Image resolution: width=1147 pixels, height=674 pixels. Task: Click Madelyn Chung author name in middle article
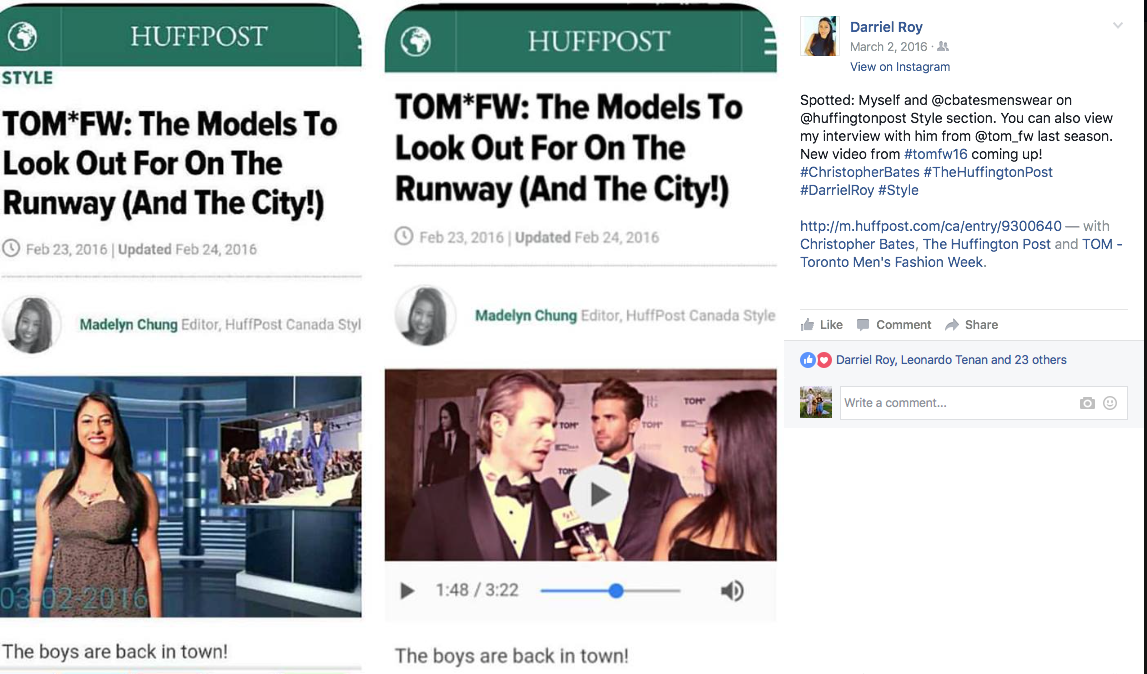[525, 315]
